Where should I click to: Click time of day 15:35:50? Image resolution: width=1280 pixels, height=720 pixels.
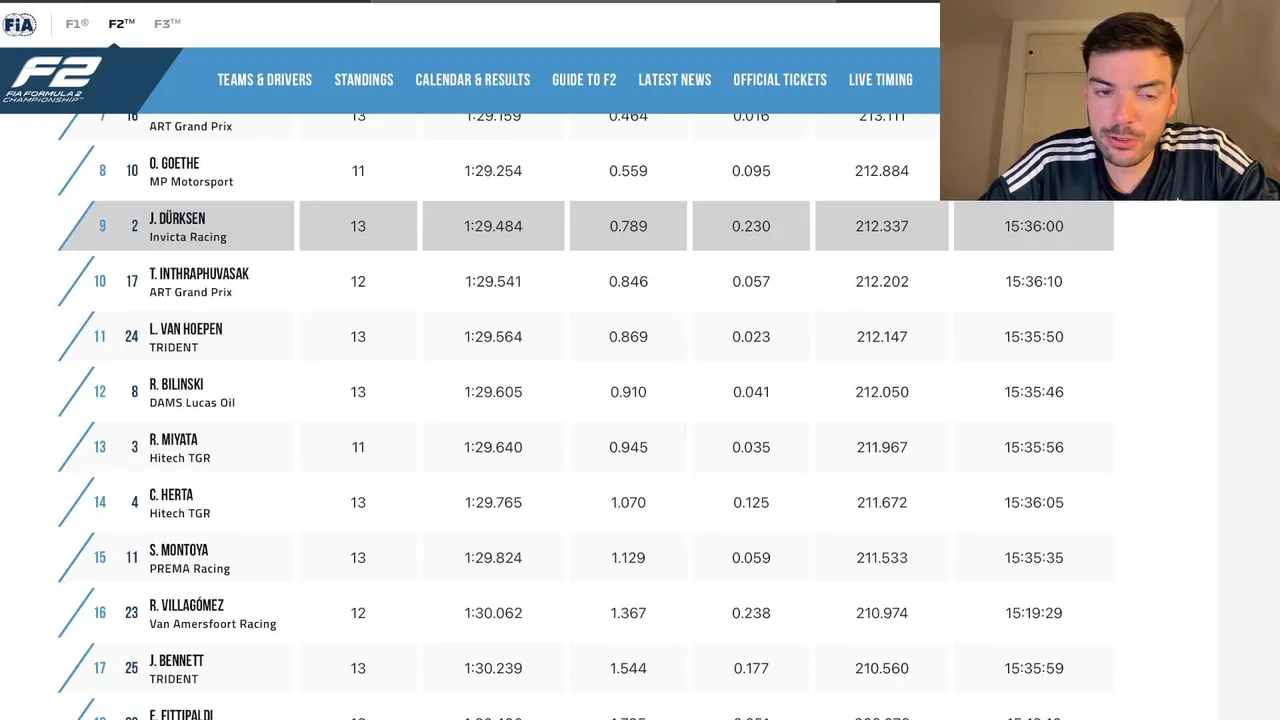pos(1034,337)
